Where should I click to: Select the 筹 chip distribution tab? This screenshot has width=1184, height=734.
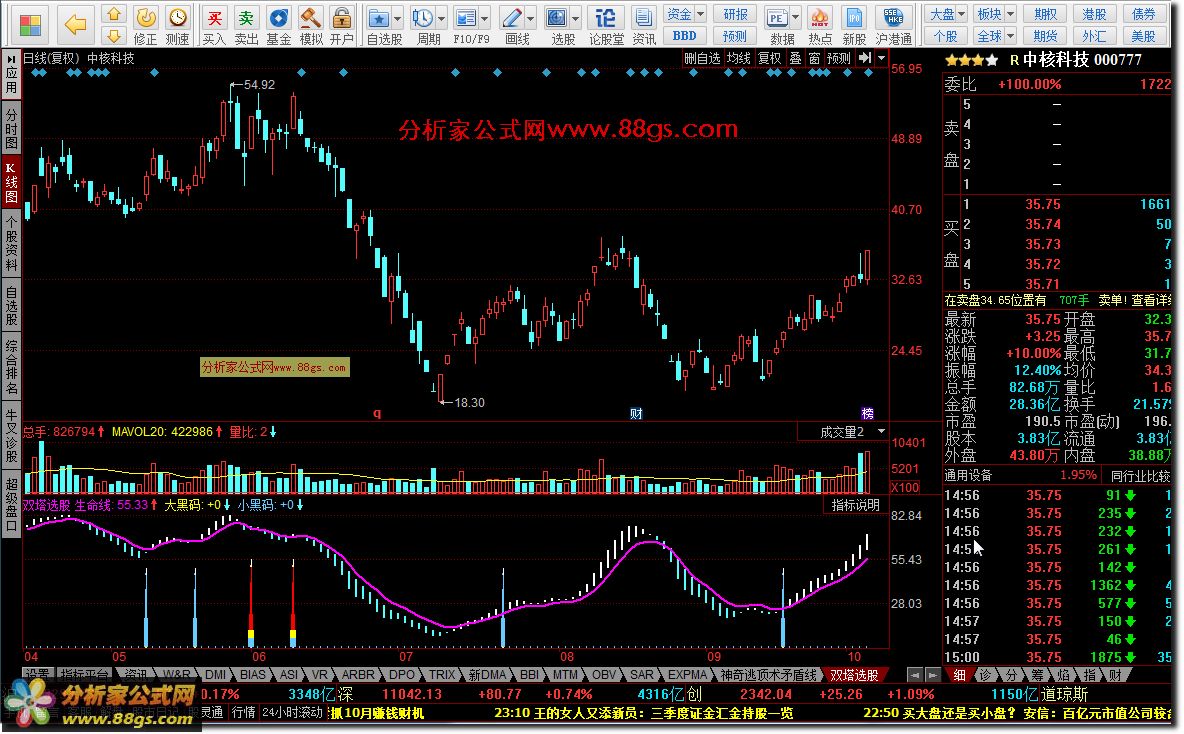coord(1038,674)
